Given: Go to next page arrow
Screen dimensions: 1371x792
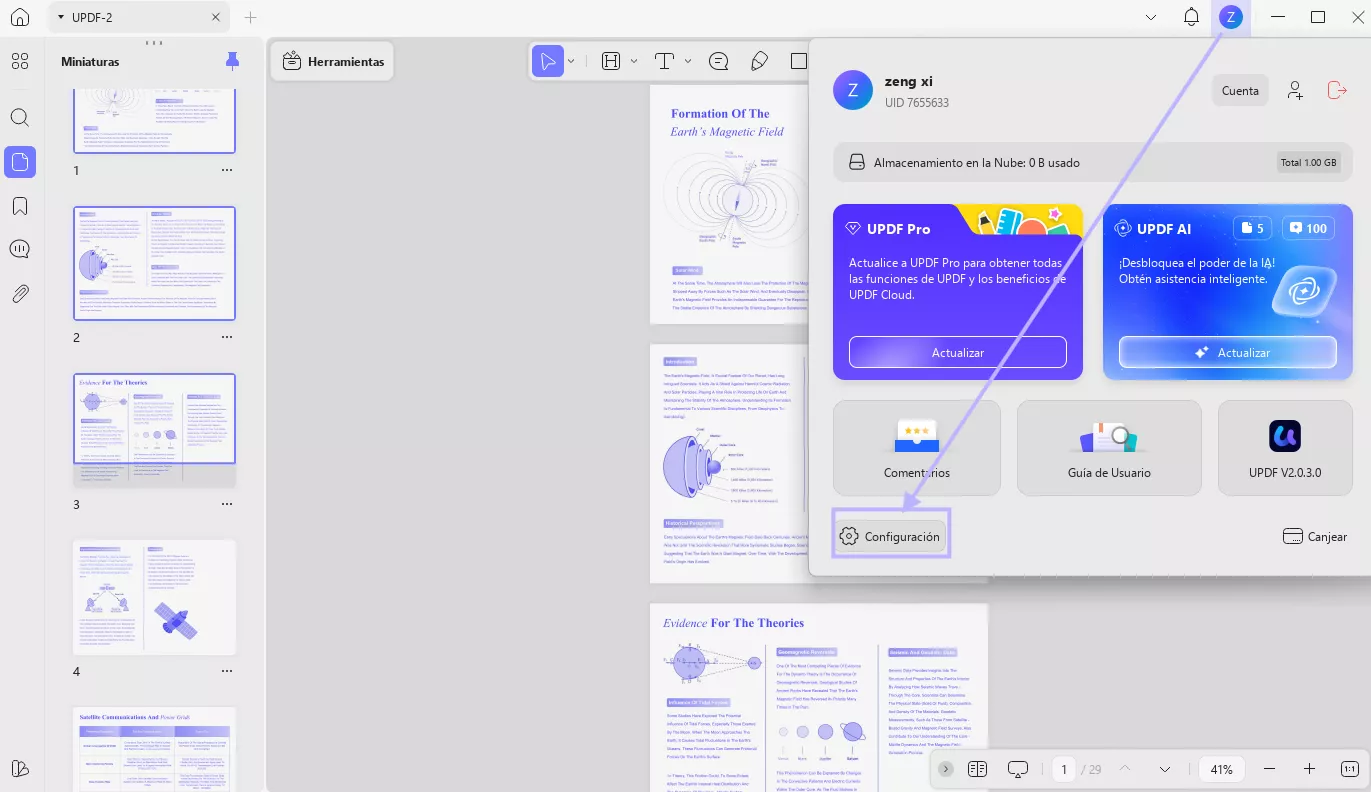Looking at the screenshot, I should click(1165, 769).
